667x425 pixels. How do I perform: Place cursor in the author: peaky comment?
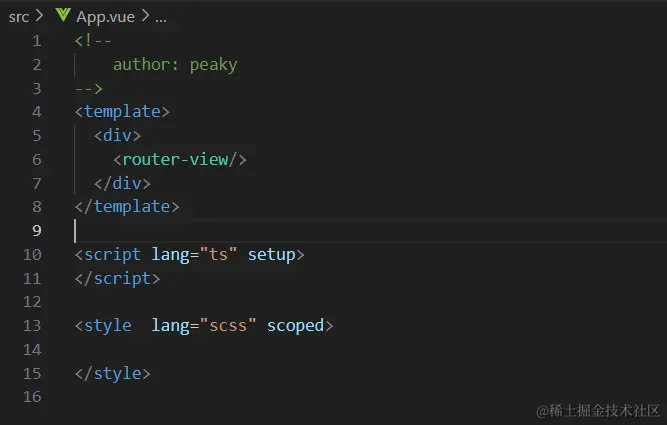[x=175, y=65]
